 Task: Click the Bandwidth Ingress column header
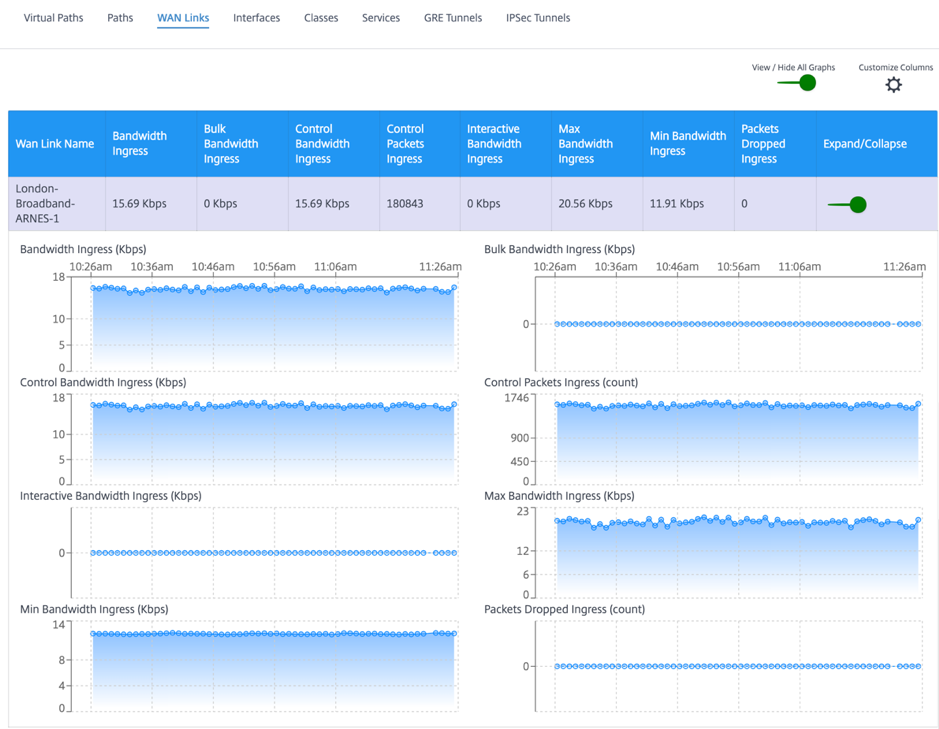click(151, 144)
